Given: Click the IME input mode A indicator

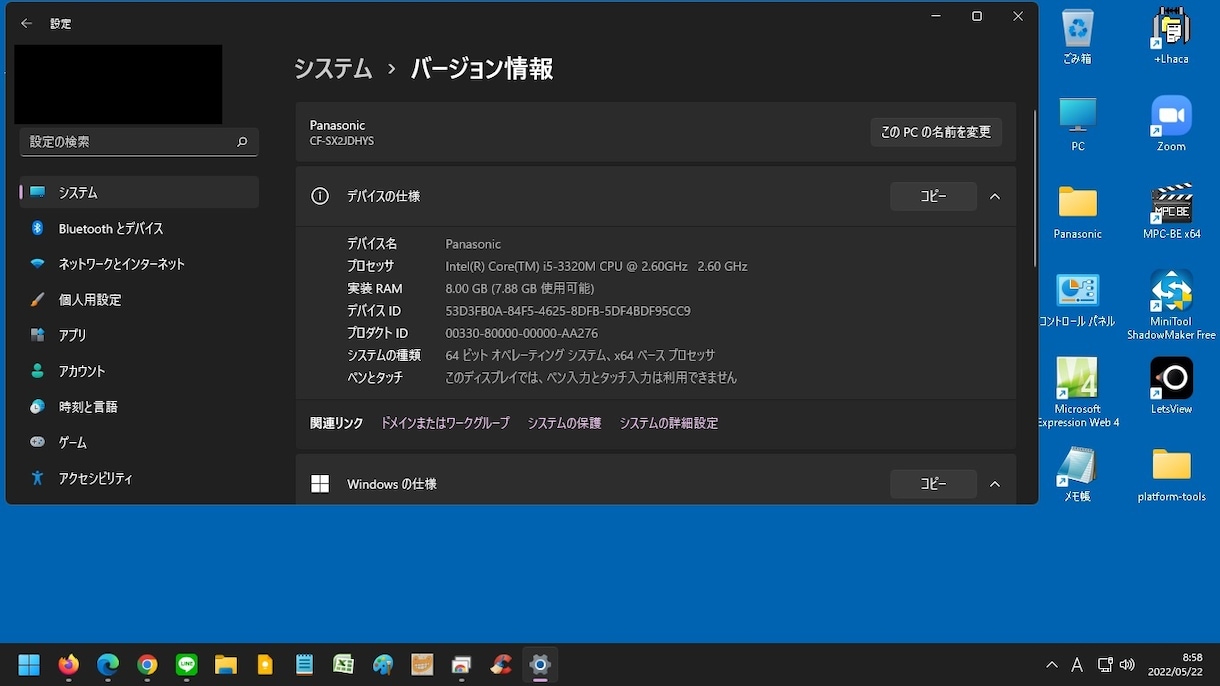Looking at the screenshot, I should (1077, 665).
